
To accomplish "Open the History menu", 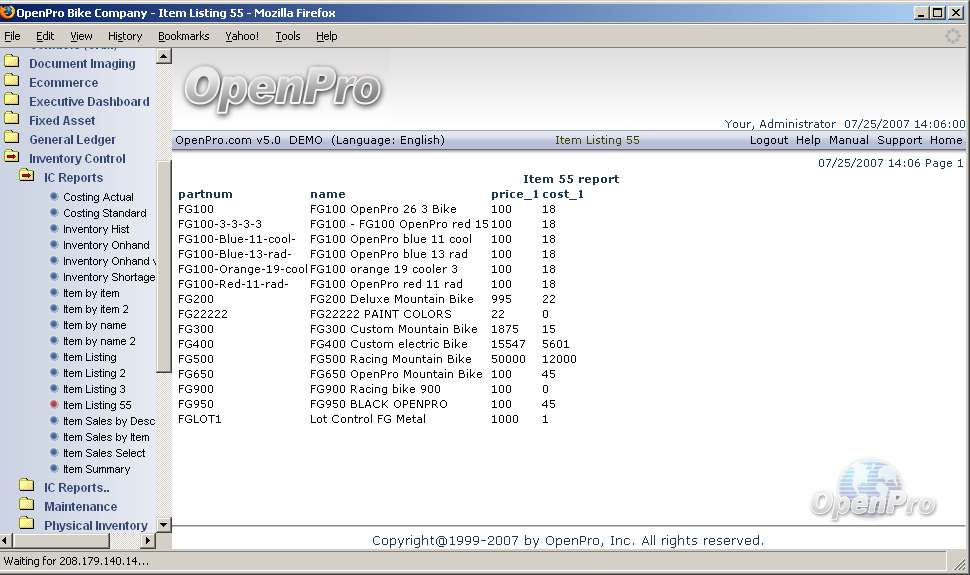I will (125, 36).
